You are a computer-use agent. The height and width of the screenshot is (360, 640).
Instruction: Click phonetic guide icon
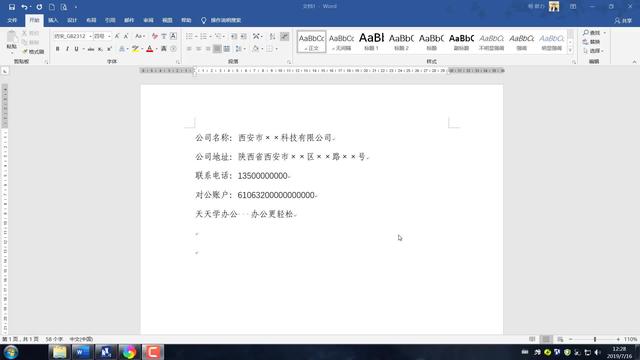point(164,36)
